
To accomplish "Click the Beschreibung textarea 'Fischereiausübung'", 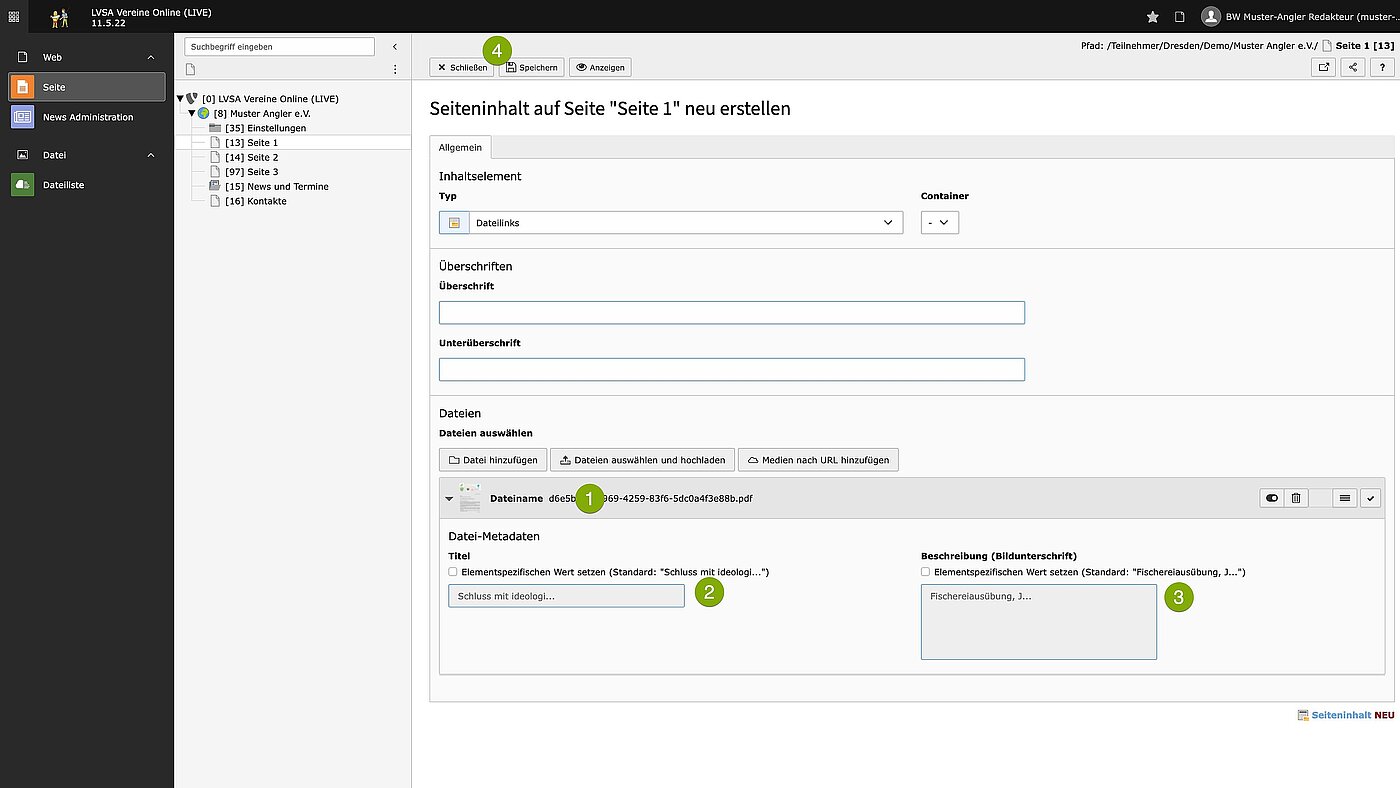I will (x=1039, y=622).
